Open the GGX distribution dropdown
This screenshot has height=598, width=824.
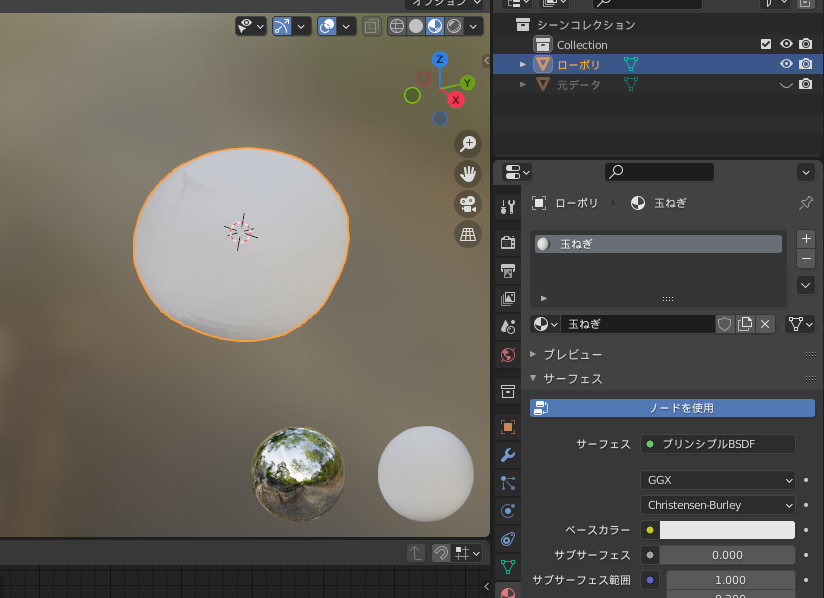tap(717, 479)
